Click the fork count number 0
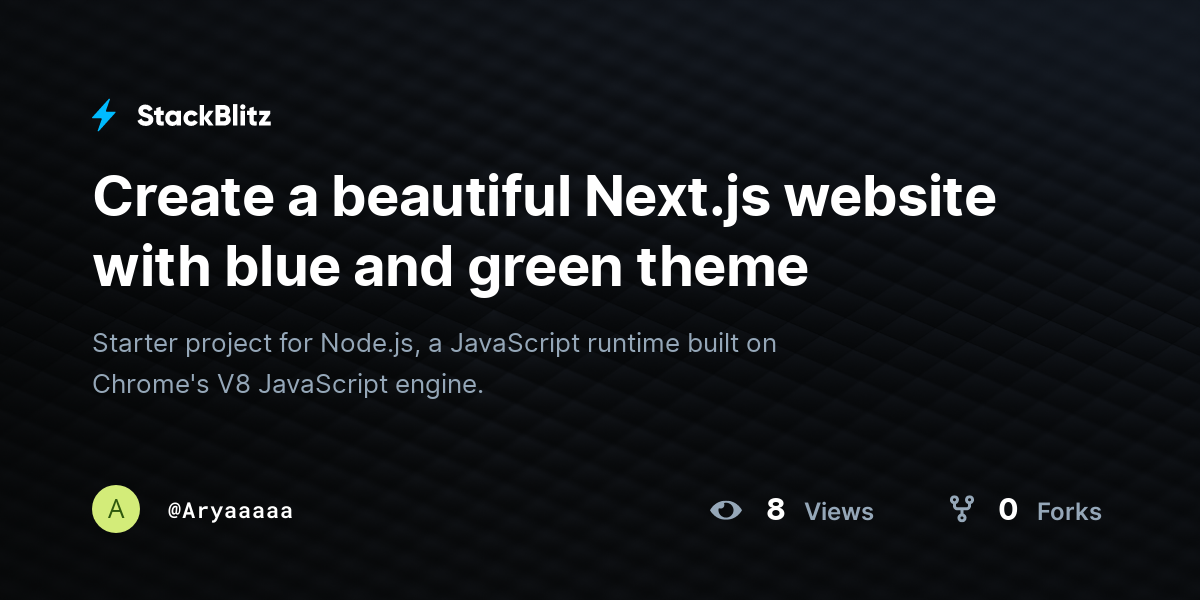The image size is (1200, 600). tap(1008, 510)
